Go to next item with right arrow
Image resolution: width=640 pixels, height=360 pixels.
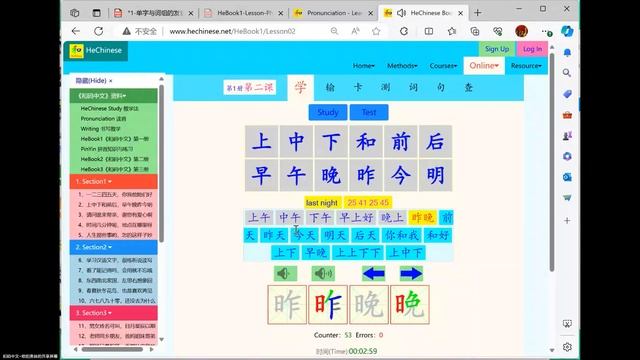click(x=411, y=273)
